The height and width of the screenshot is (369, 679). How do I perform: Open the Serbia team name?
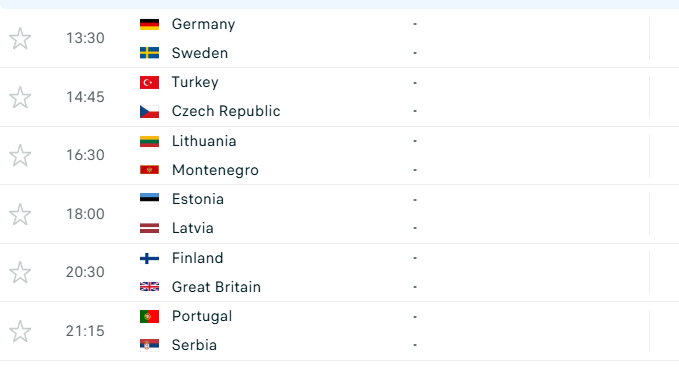(194, 345)
